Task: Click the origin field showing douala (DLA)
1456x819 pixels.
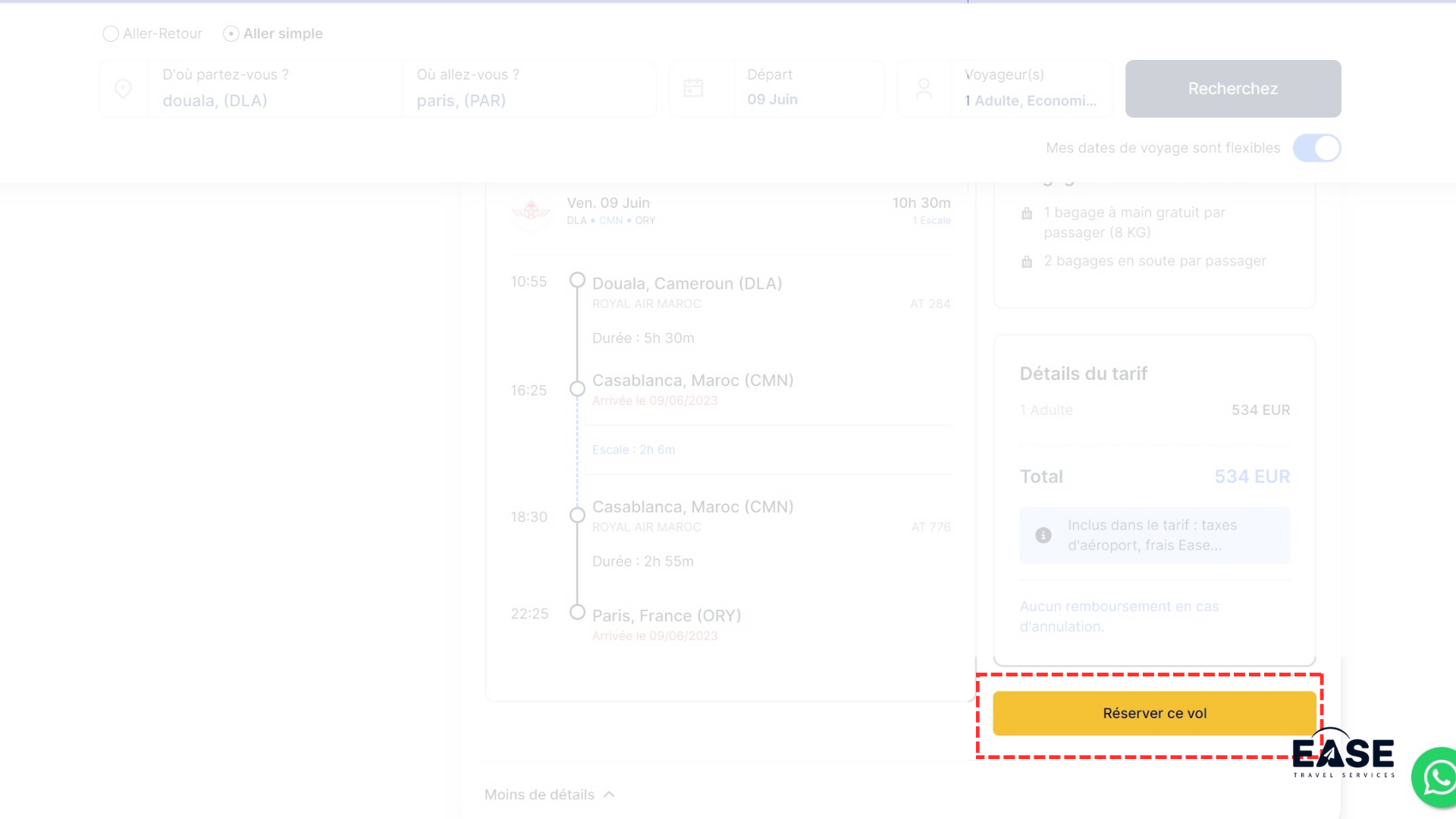Action: [x=275, y=89]
